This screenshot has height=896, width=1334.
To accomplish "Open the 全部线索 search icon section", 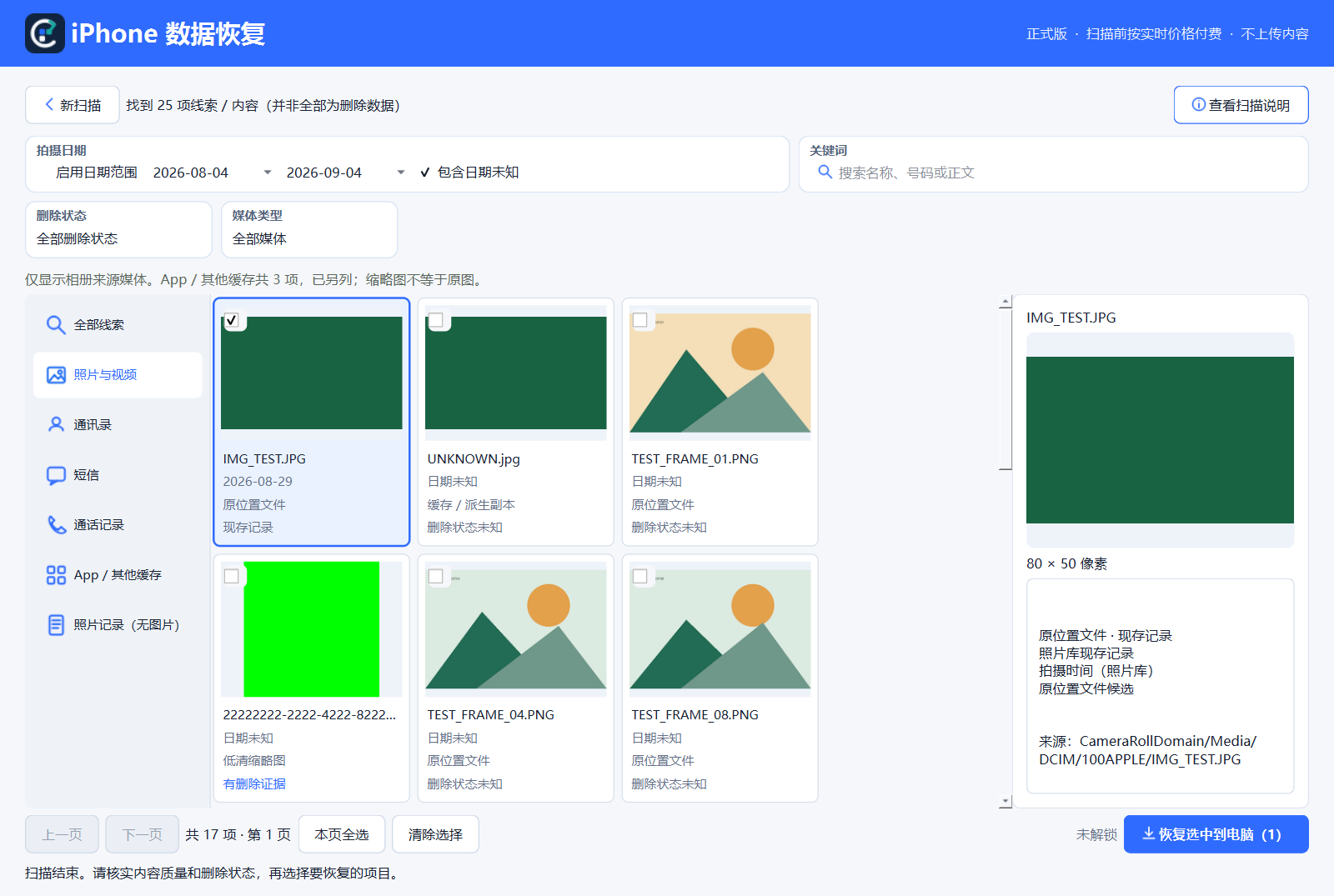I will [x=56, y=325].
